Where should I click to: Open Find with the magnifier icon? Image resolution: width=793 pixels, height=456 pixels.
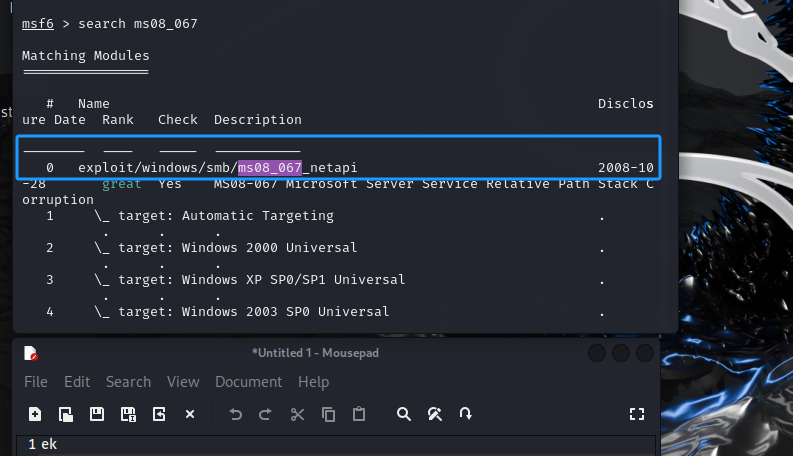(x=404, y=415)
